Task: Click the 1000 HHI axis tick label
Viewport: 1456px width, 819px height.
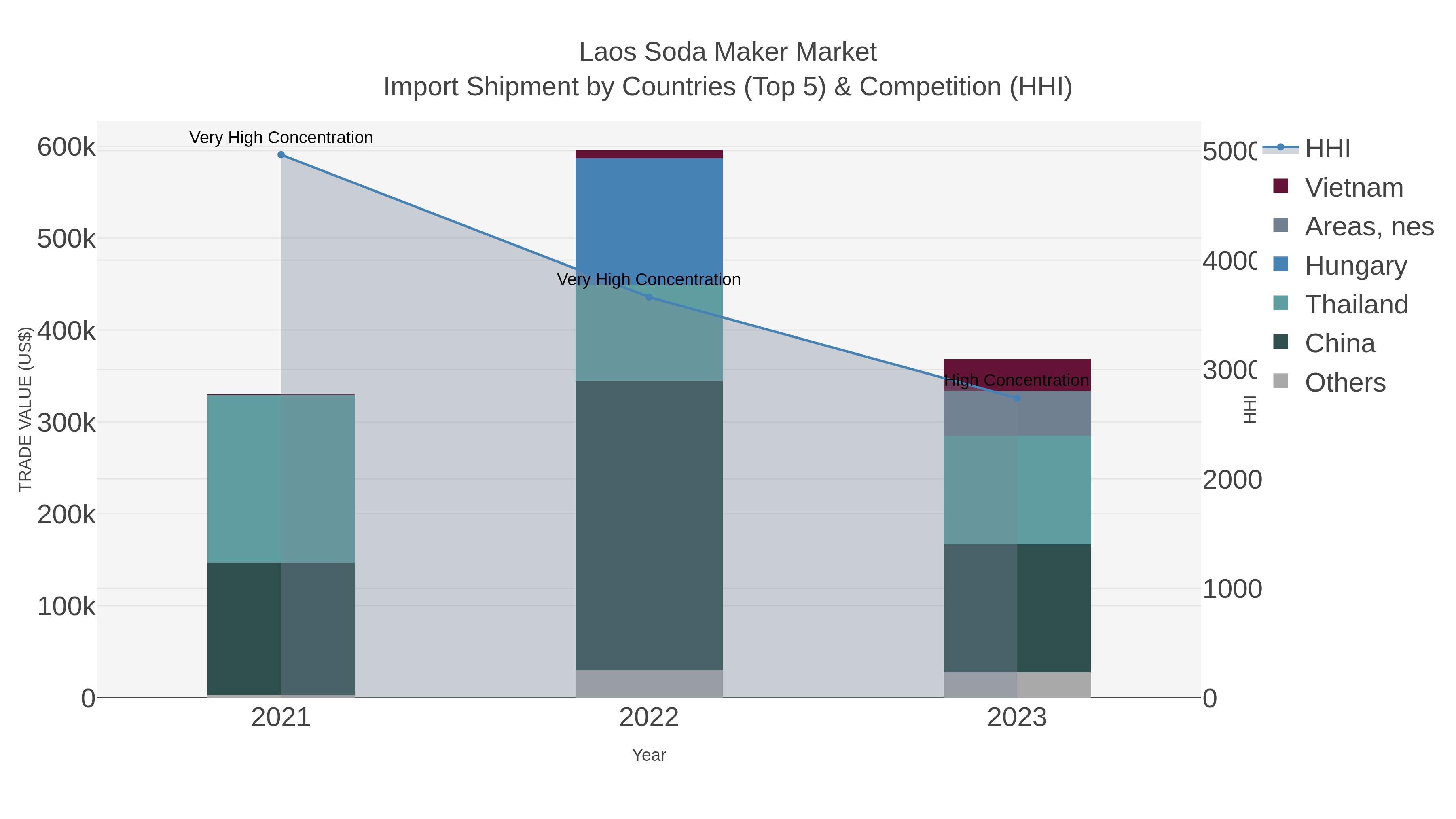Action: [x=1232, y=589]
